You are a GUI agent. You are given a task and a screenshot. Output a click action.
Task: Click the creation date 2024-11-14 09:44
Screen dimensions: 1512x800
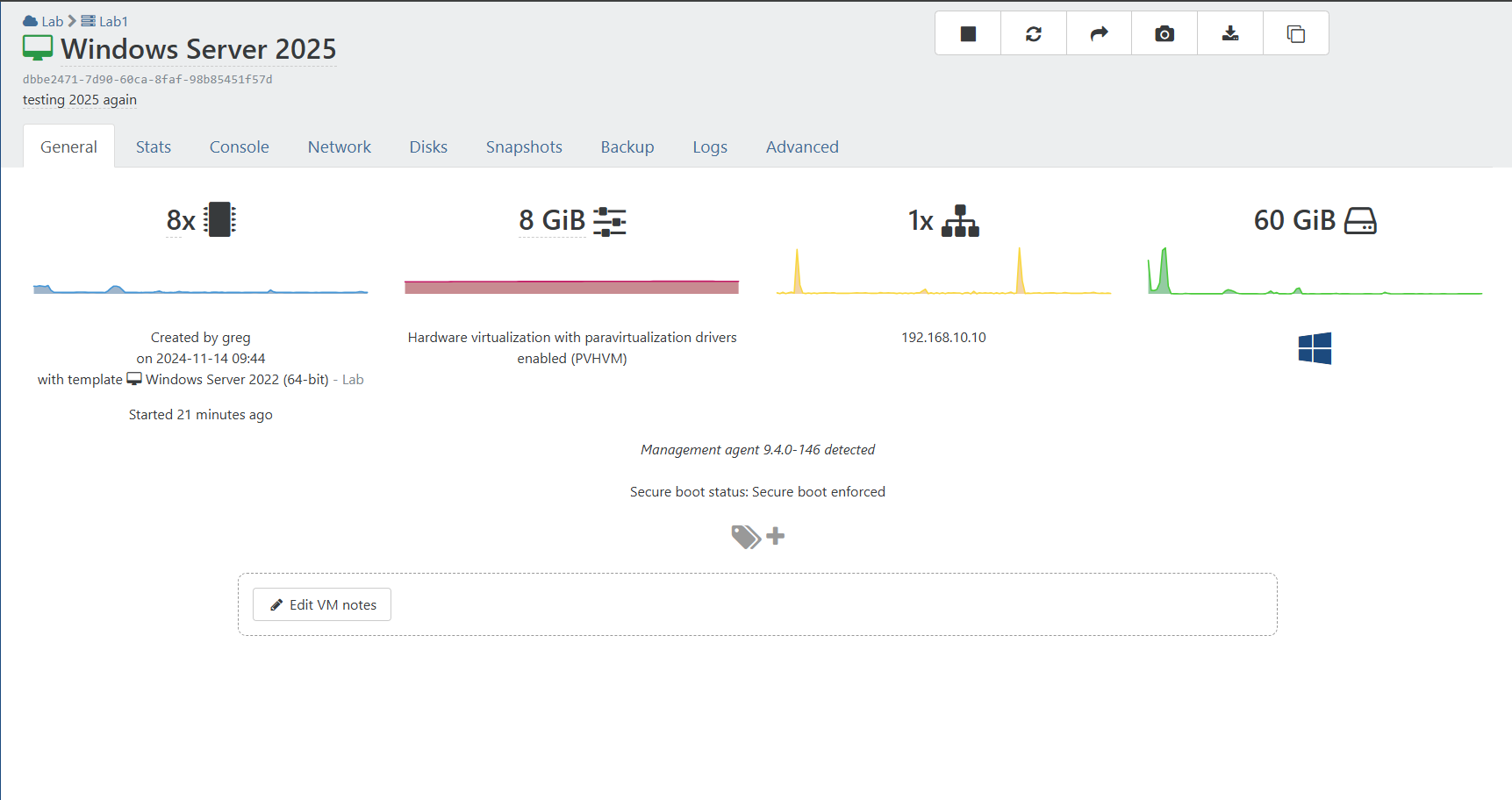pyautogui.click(x=211, y=358)
